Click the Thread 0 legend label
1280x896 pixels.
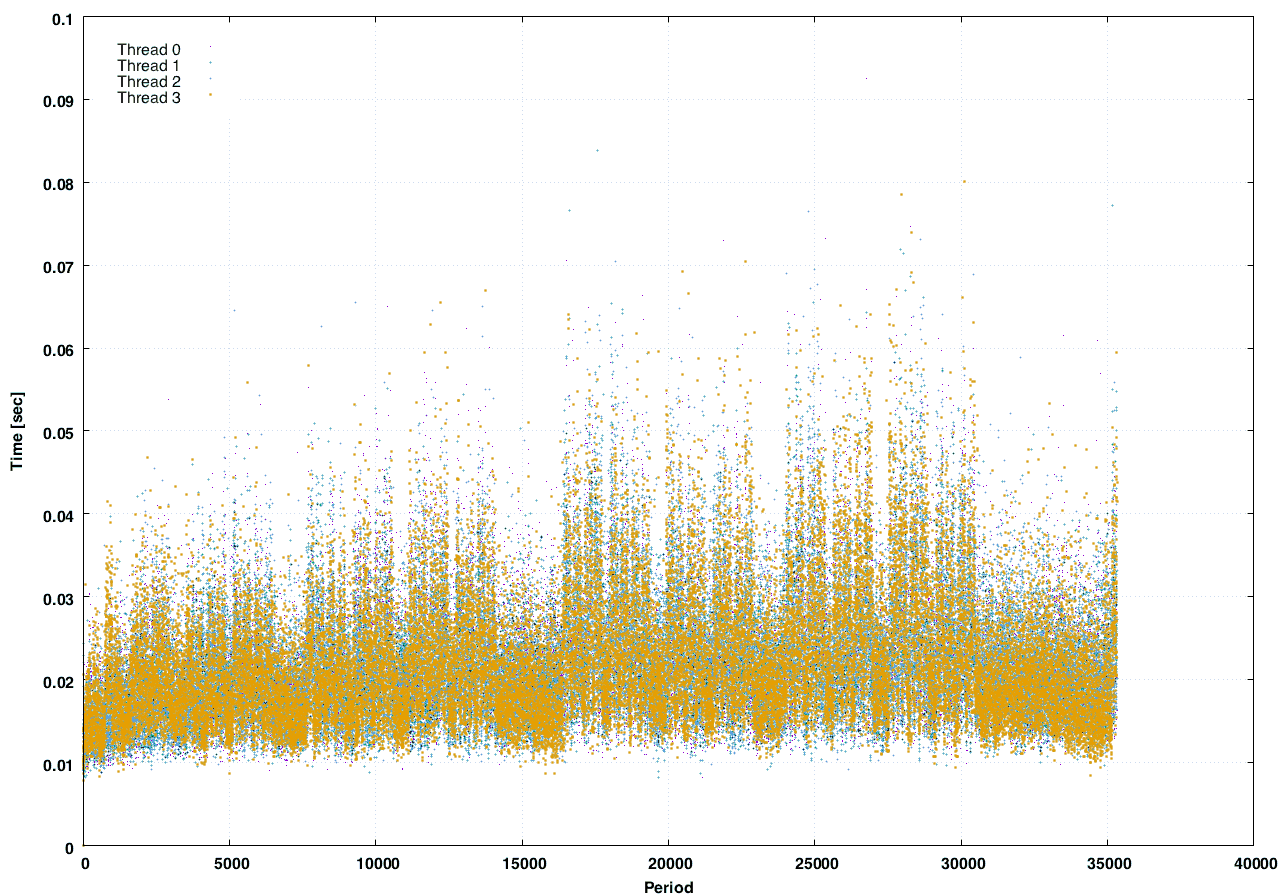[148, 49]
